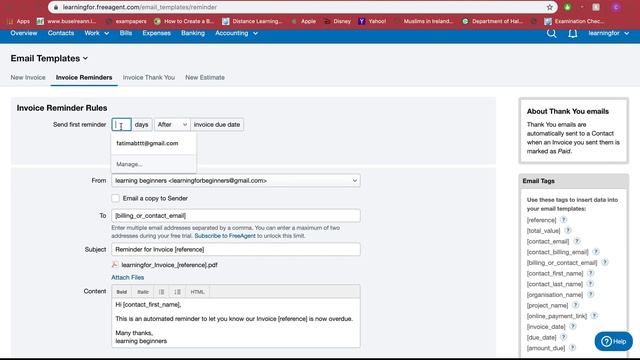Open the search magnifier in navbar
The image size is (640, 360).
click(x=551, y=33)
